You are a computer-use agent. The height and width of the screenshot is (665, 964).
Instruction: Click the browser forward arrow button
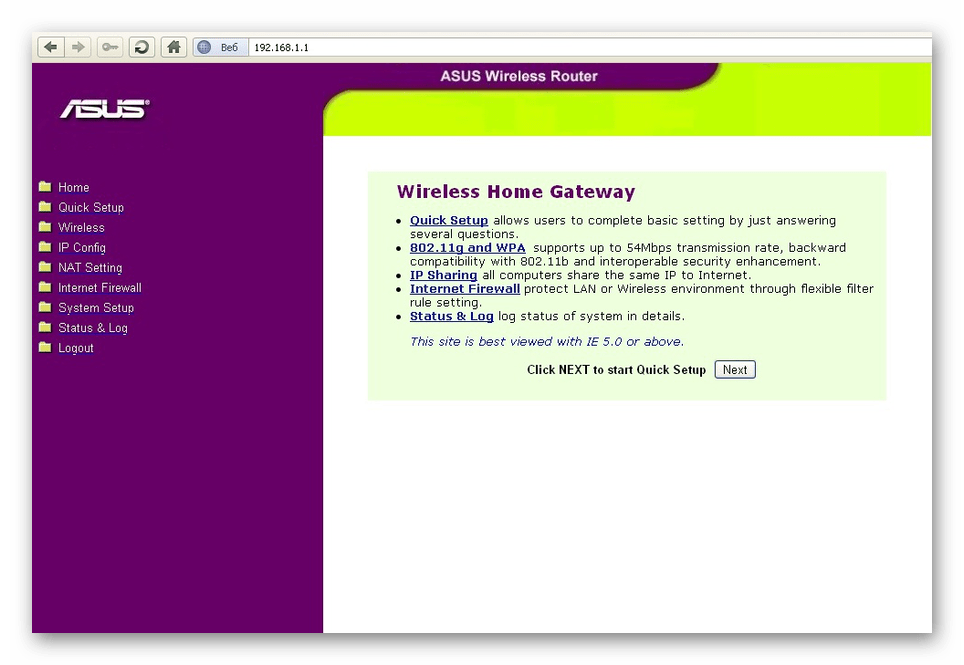(78, 47)
